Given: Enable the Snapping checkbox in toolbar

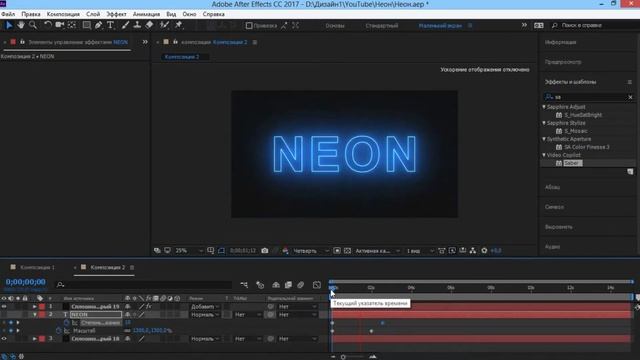Looking at the screenshot, I should point(249,26).
